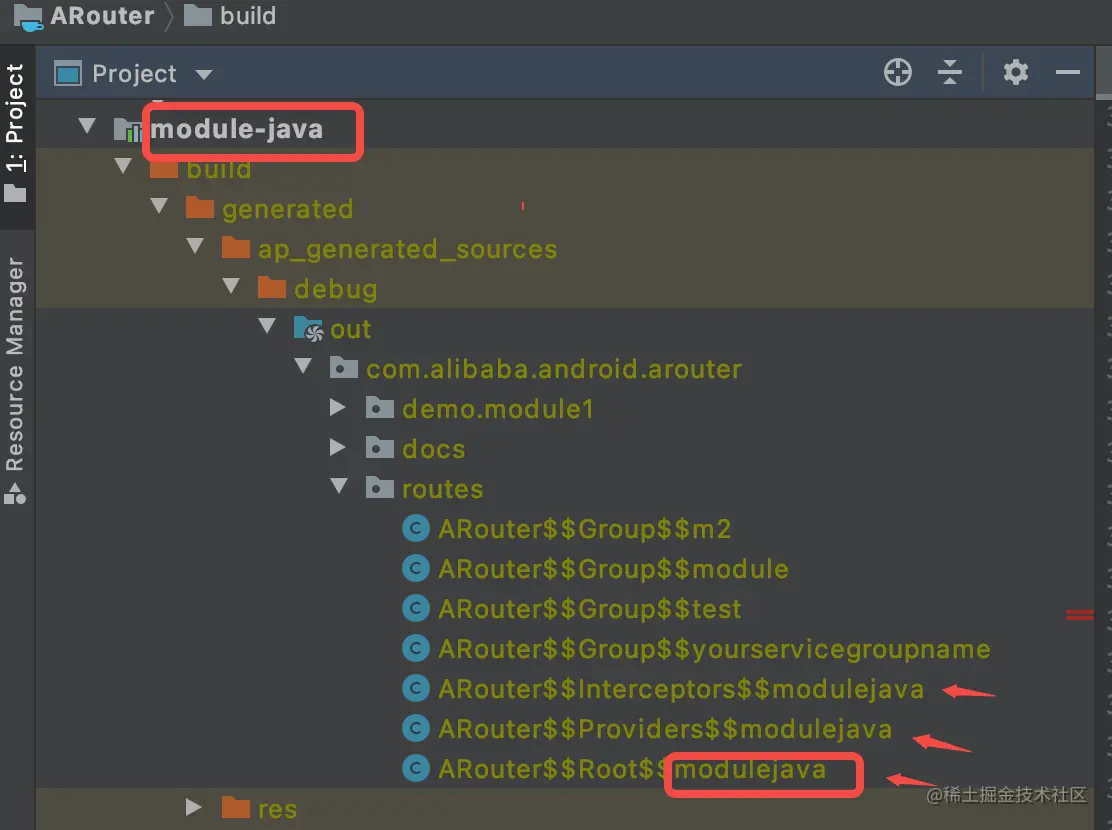Click class icon of ARouter$$Group$$test

pyautogui.click(x=416, y=609)
